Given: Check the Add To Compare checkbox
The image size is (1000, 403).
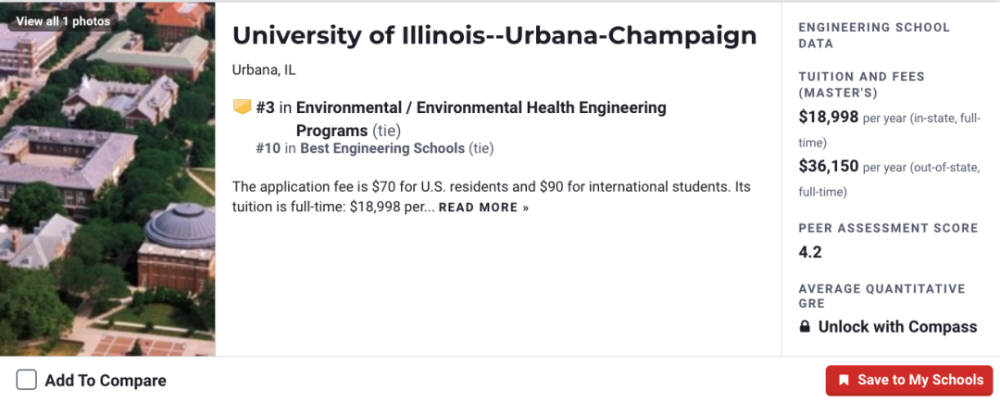Looking at the screenshot, I should point(27,380).
